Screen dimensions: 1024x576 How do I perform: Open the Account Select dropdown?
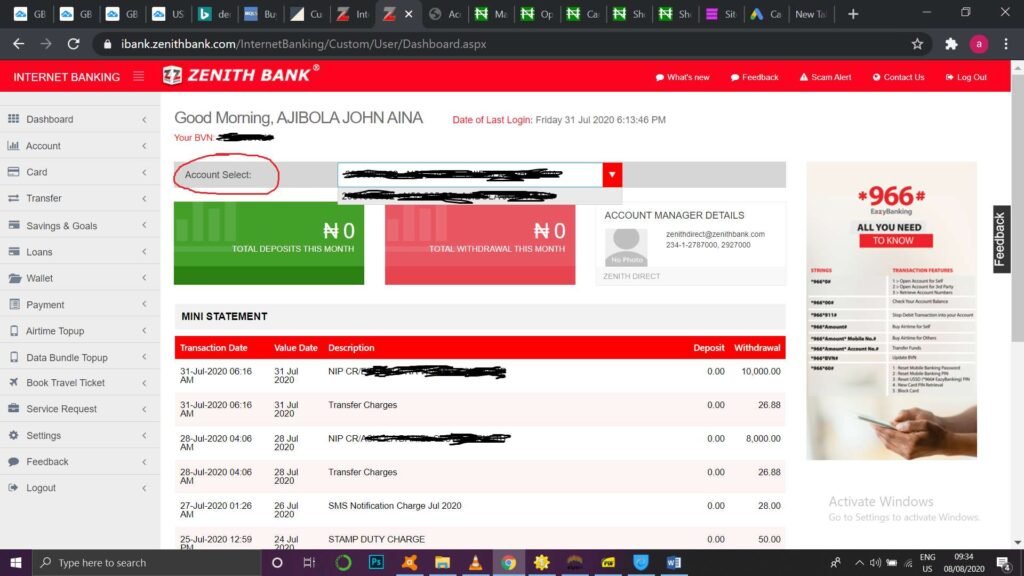coord(611,173)
